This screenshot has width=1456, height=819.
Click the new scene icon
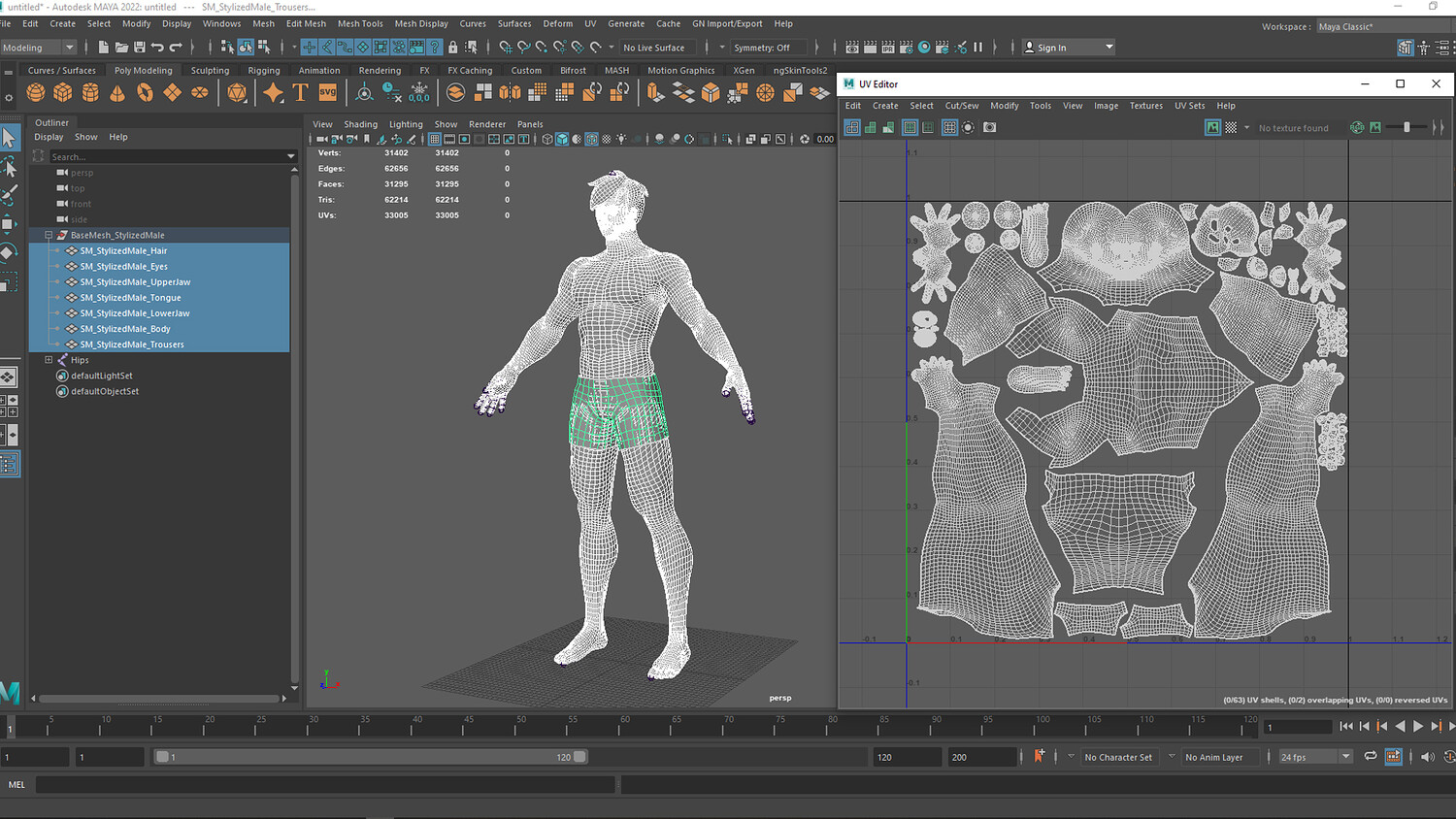coord(104,47)
